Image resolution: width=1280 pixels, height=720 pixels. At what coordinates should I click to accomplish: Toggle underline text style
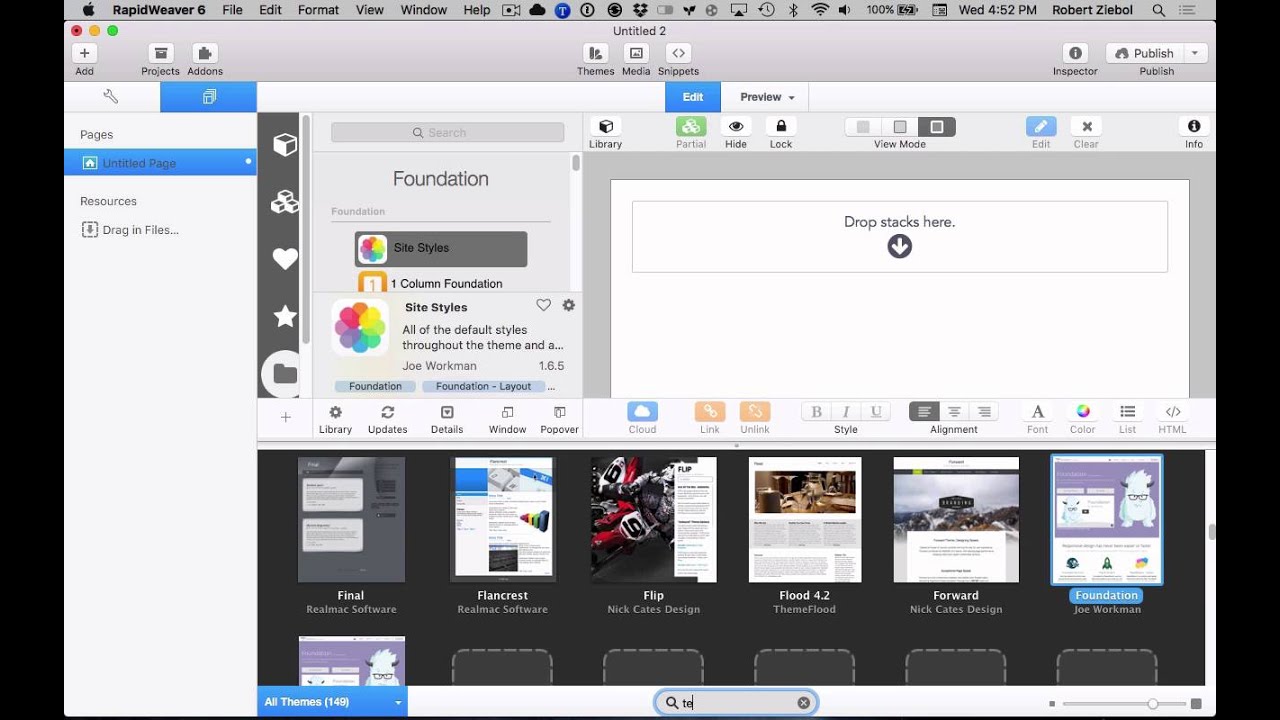(x=876, y=411)
